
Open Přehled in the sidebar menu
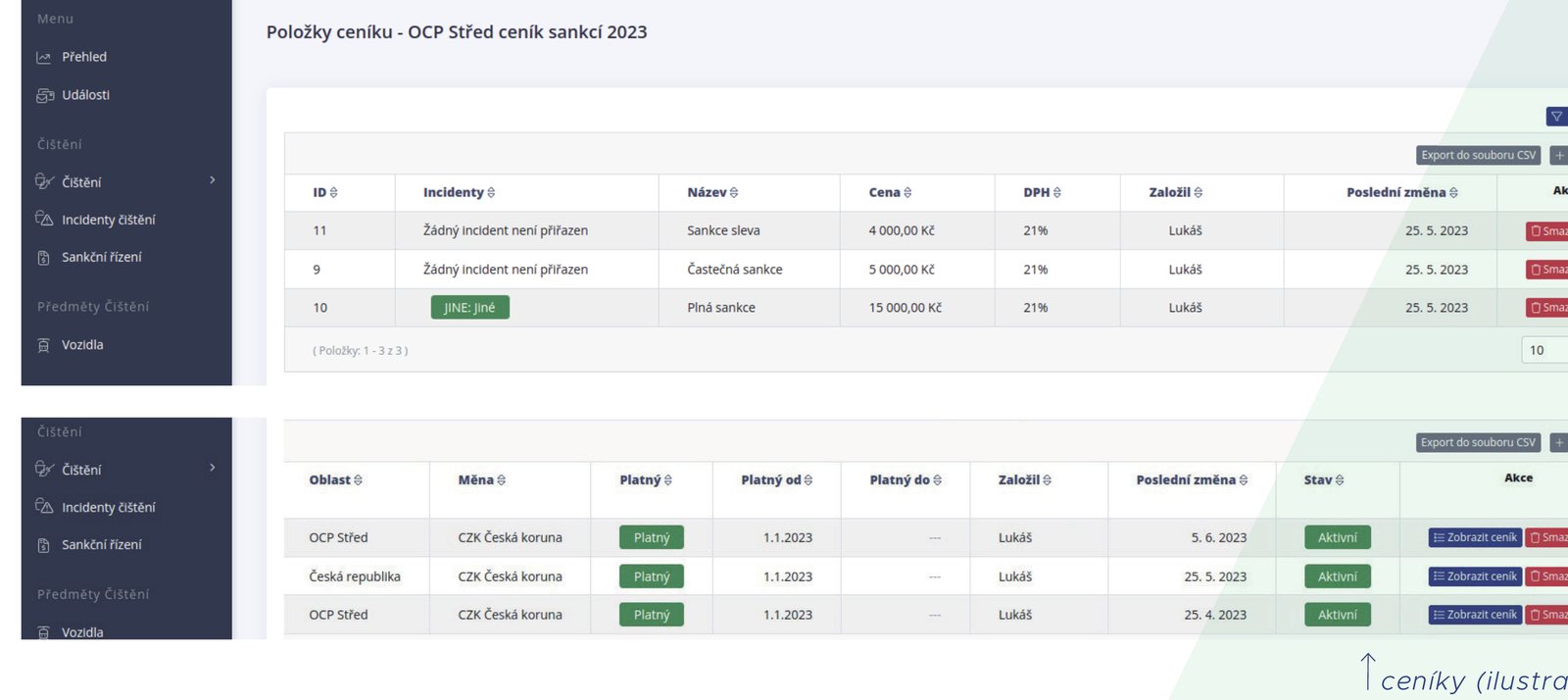tap(84, 57)
